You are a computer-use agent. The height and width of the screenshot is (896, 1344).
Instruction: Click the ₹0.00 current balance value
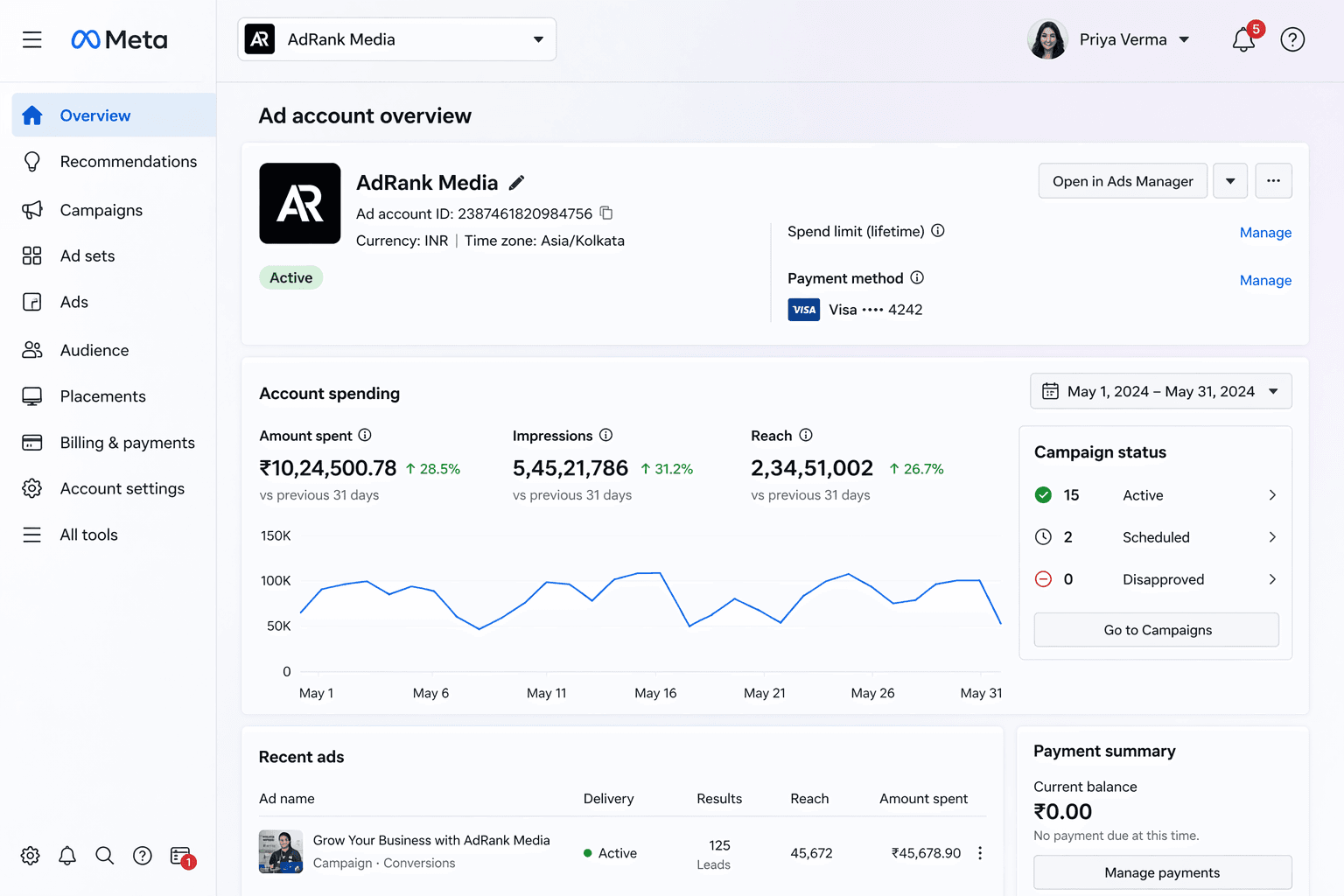pos(1062,811)
